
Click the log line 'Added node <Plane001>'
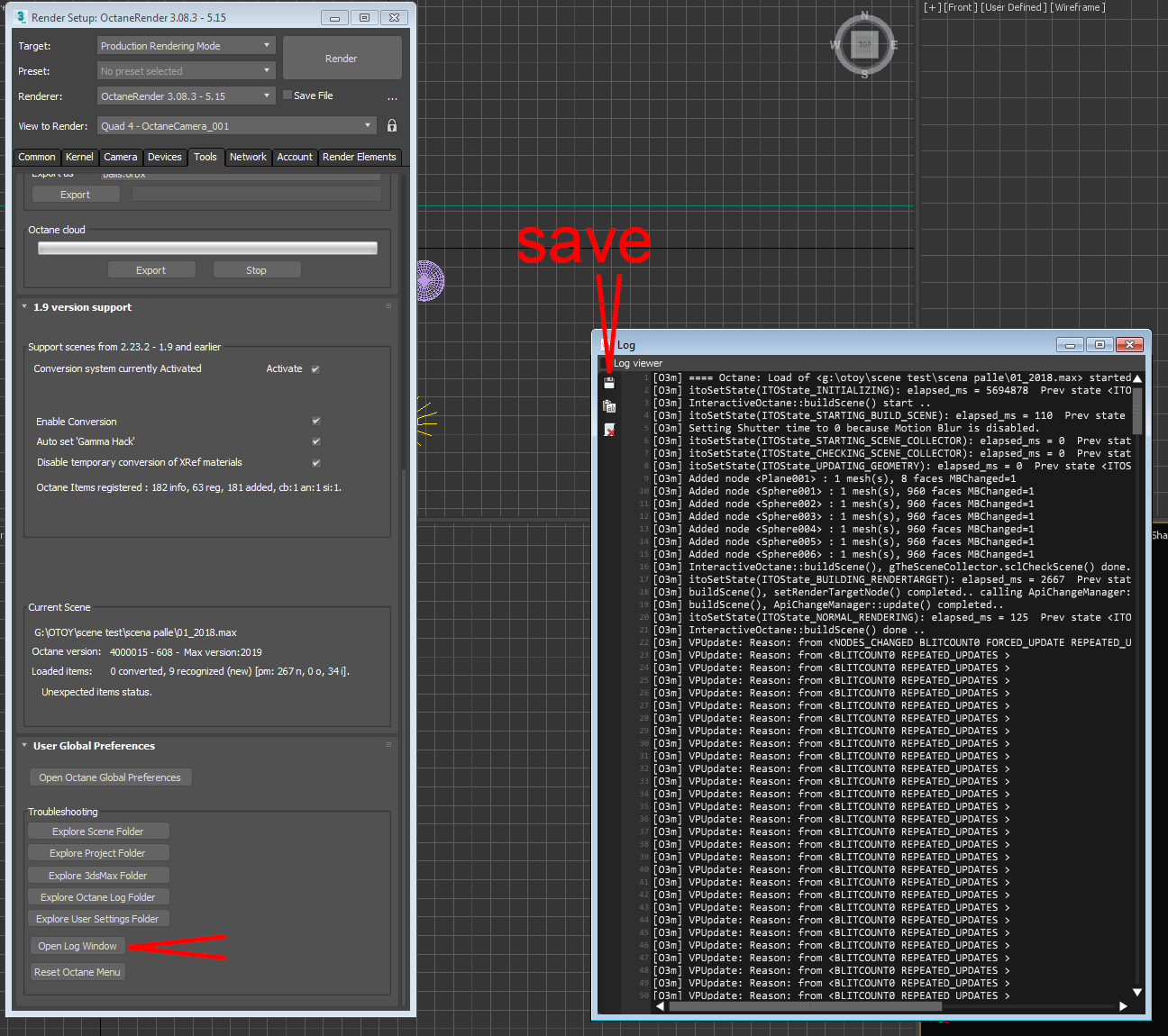[x=835, y=479]
